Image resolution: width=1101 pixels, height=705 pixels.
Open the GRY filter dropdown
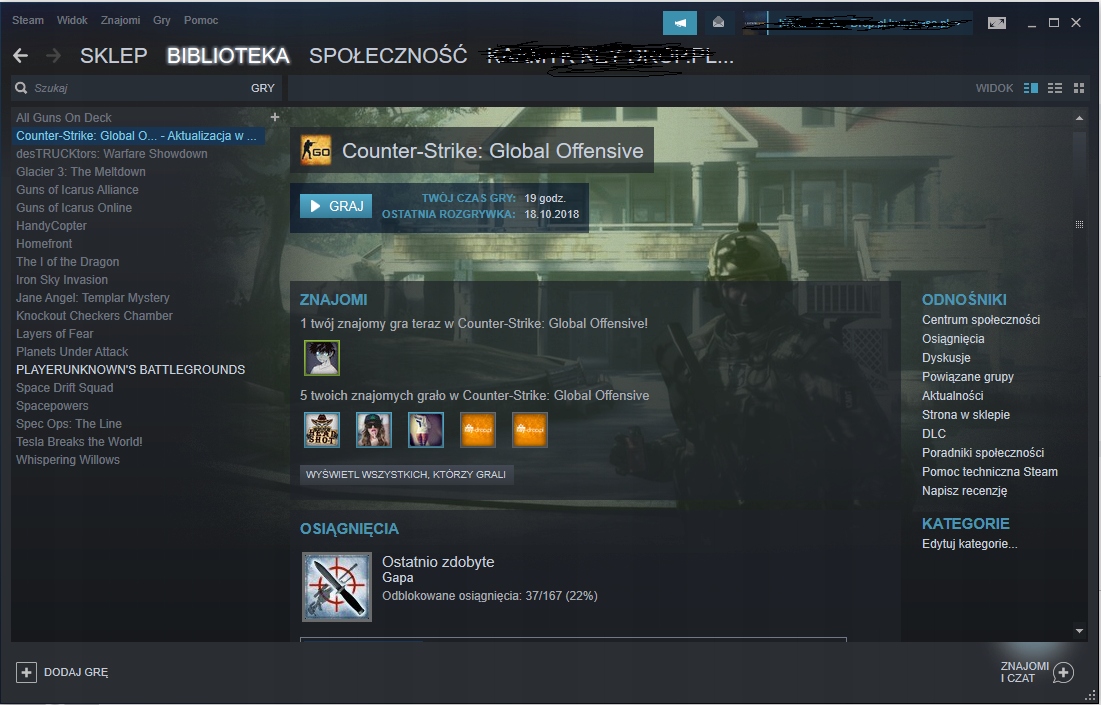[x=263, y=88]
